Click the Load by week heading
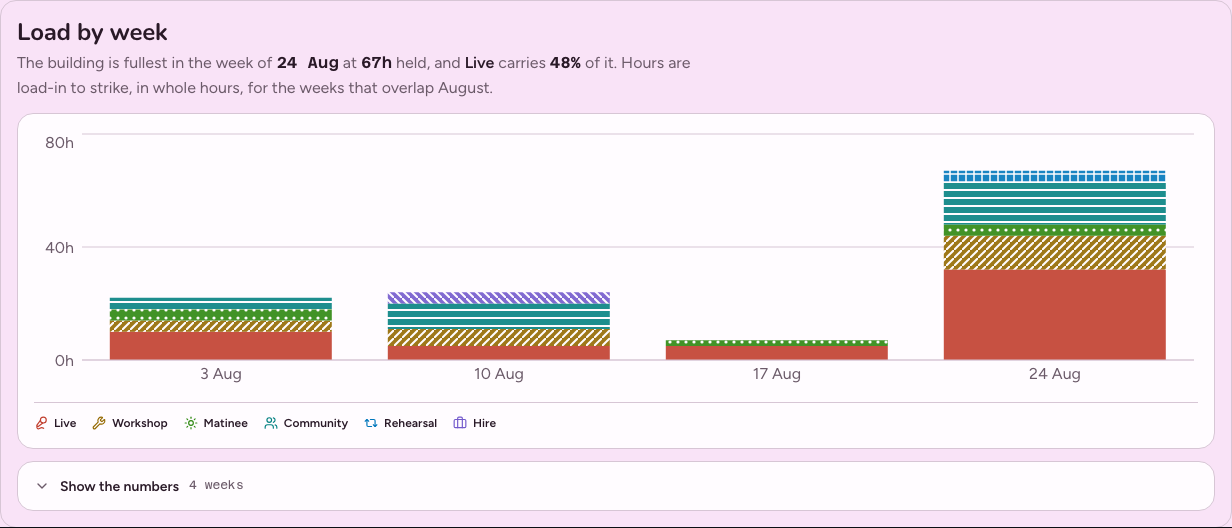Screen dimensions: 1232x528 93,33
